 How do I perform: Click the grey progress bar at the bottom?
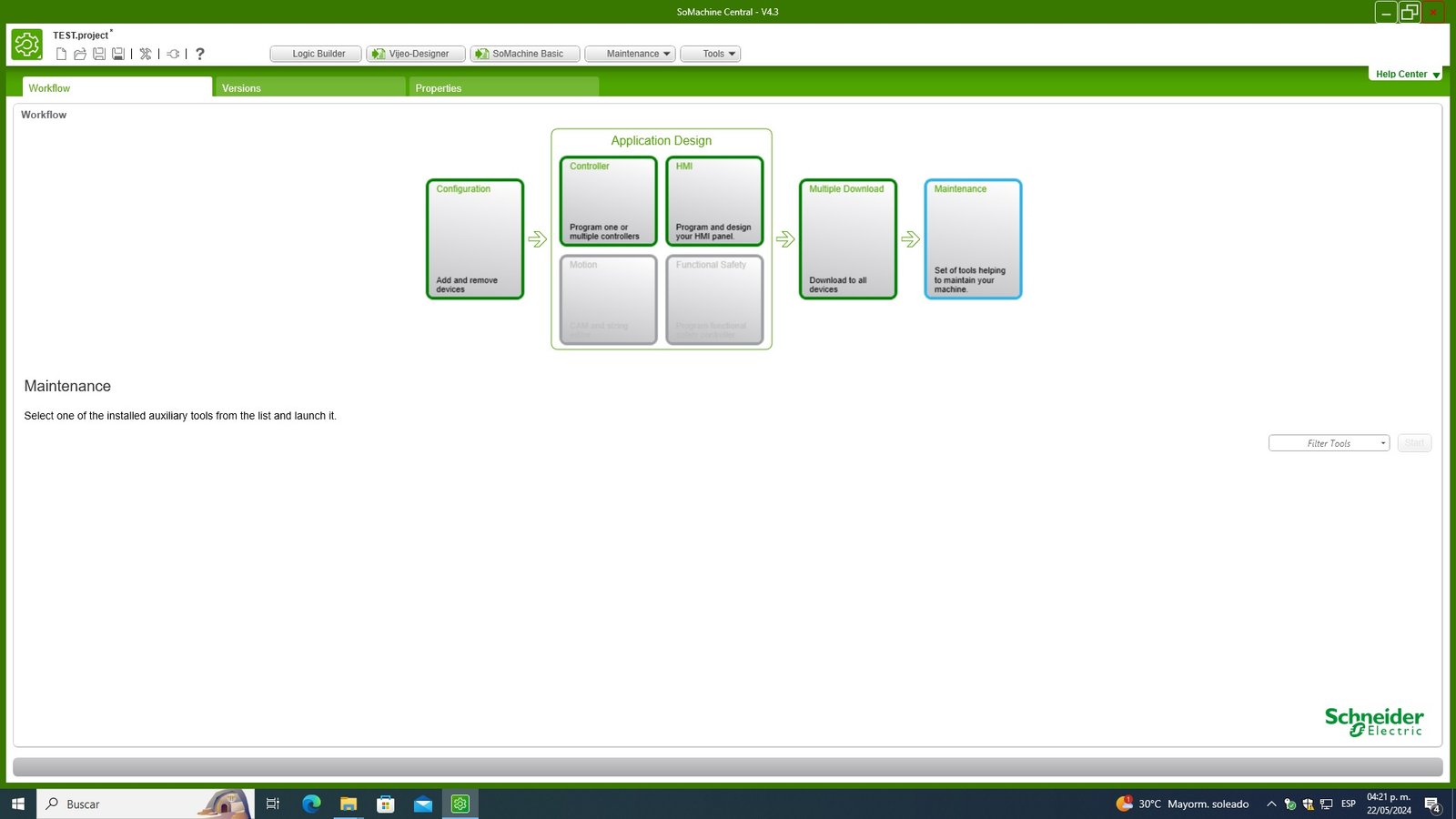pos(728,767)
